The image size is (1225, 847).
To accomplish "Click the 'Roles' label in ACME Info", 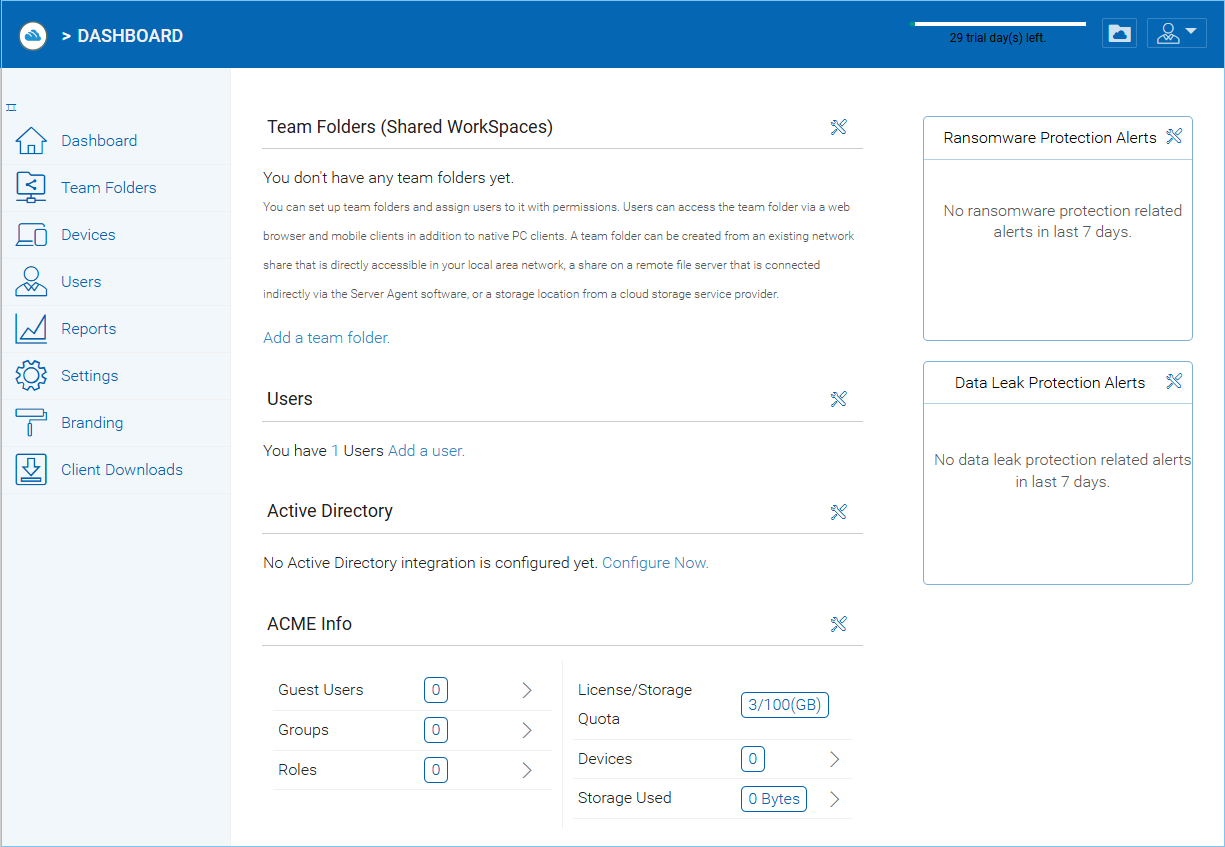I will (297, 770).
